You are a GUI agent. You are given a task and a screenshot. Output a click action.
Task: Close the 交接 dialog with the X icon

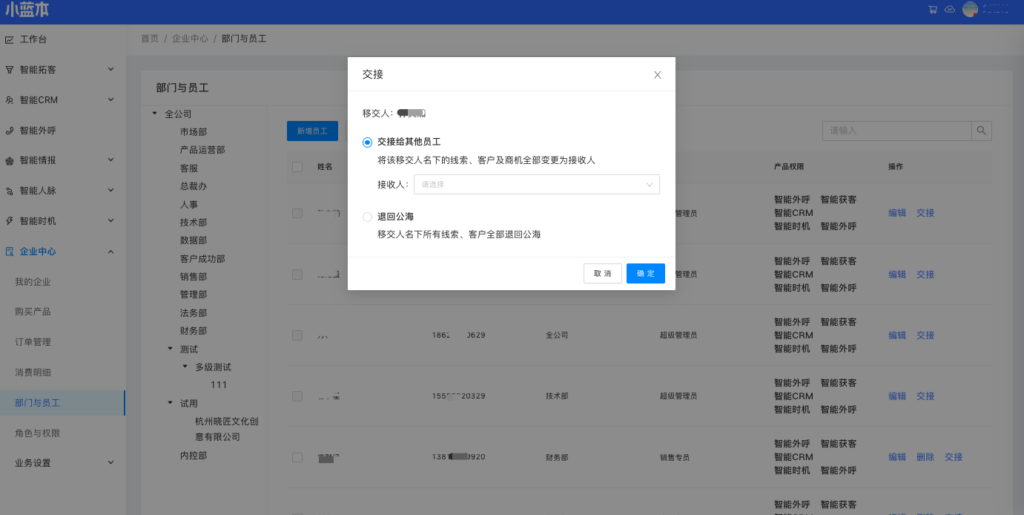coord(657,75)
